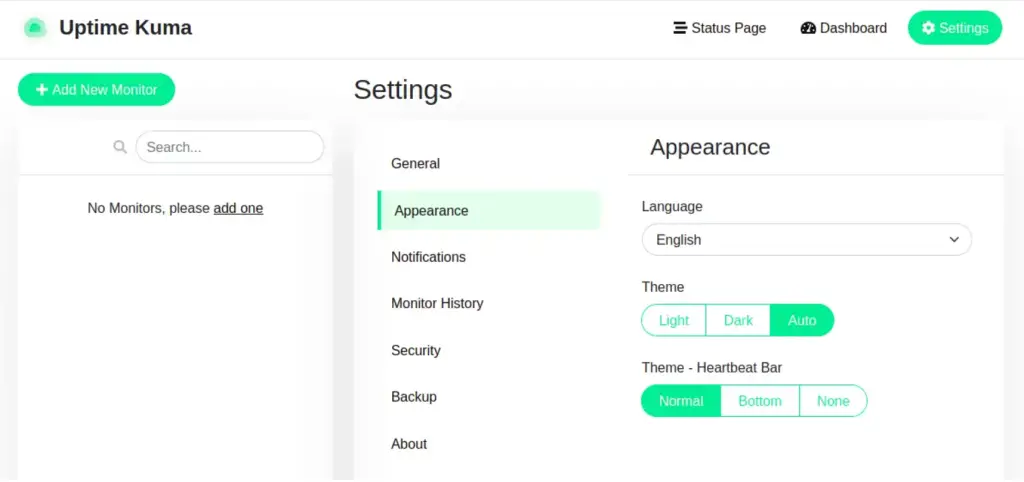Open the General settings section
Image resolution: width=1024 pixels, height=482 pixels.
click(415, 163)
